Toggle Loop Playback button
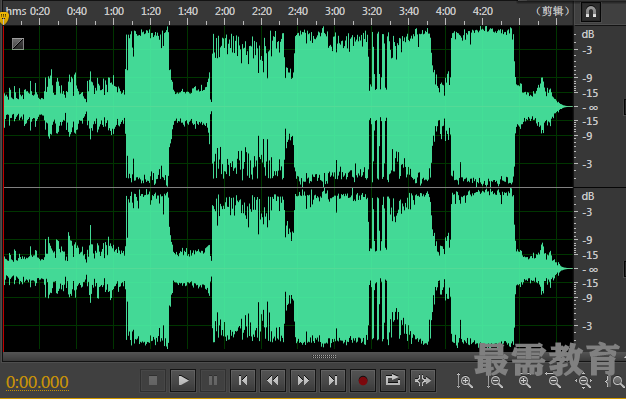The width and height of the screenshot is (626, 399). (x=392, y=381)
